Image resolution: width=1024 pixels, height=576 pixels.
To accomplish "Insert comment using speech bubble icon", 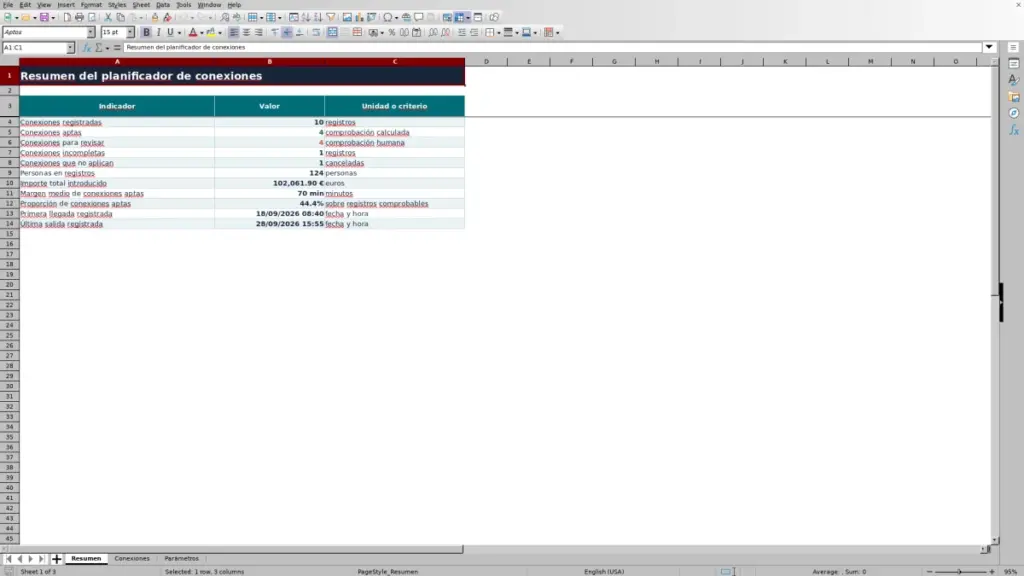I will point(419,17).
